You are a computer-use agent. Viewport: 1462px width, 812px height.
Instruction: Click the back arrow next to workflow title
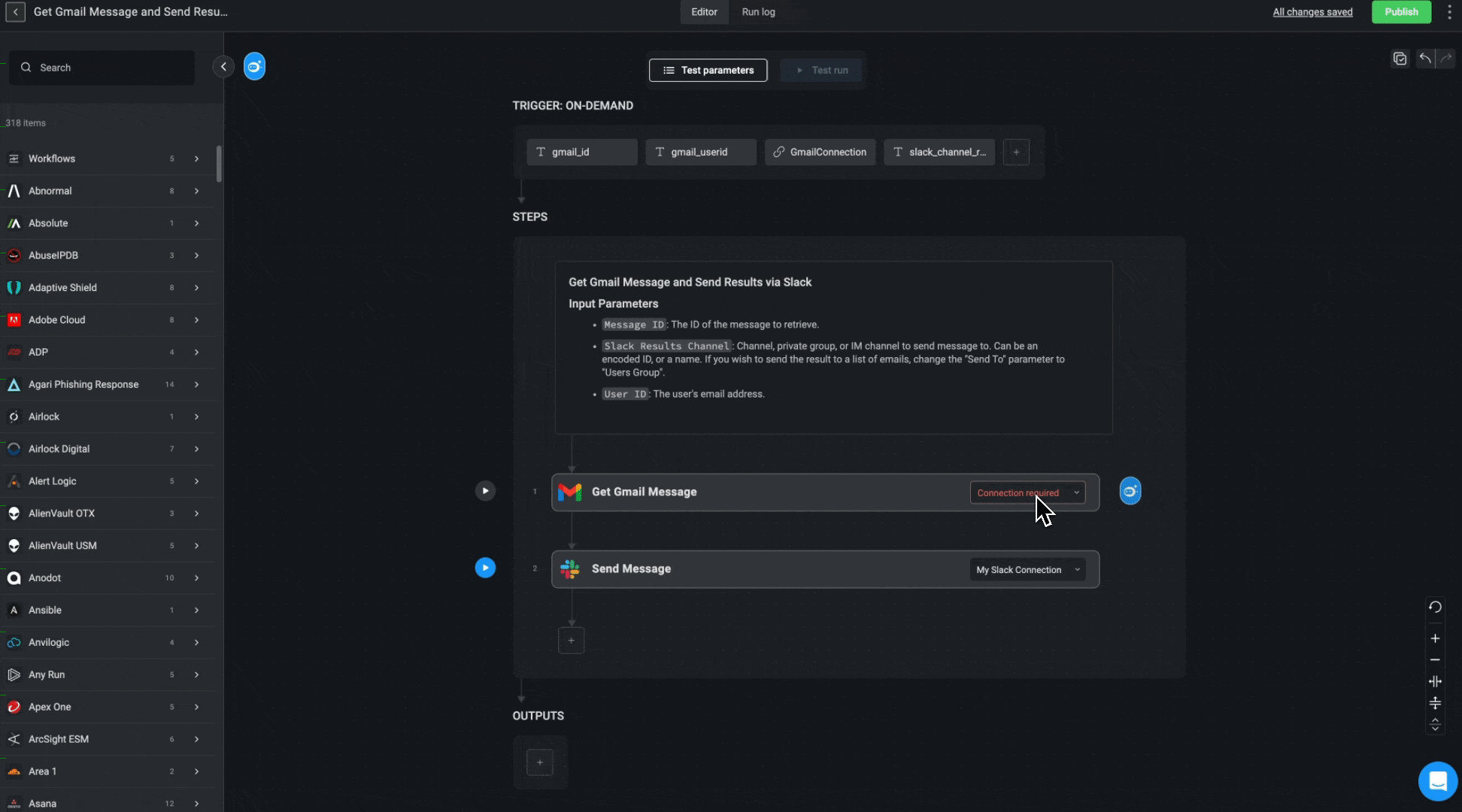point(15,12)
